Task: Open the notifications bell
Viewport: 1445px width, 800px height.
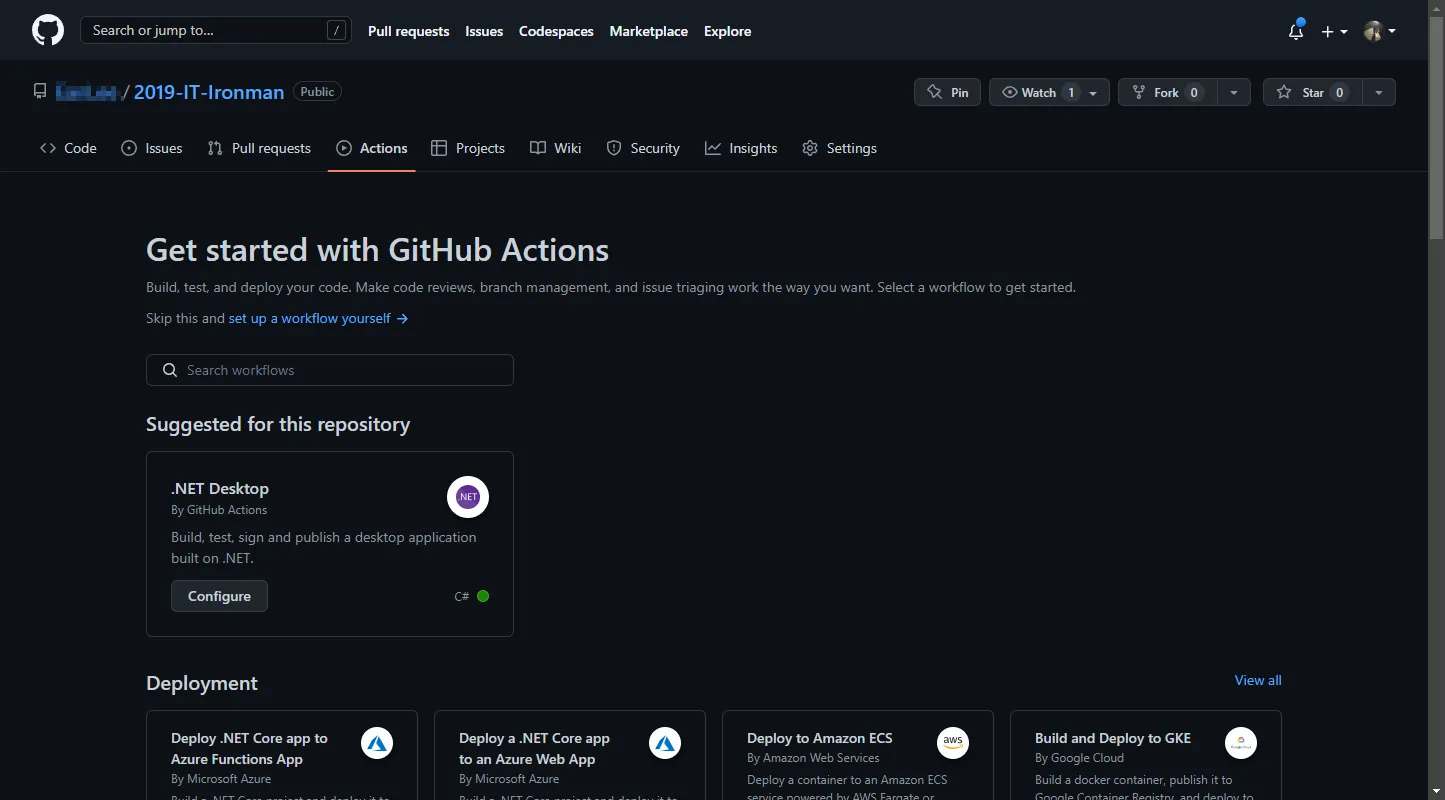Action: tap(1295, 31)
